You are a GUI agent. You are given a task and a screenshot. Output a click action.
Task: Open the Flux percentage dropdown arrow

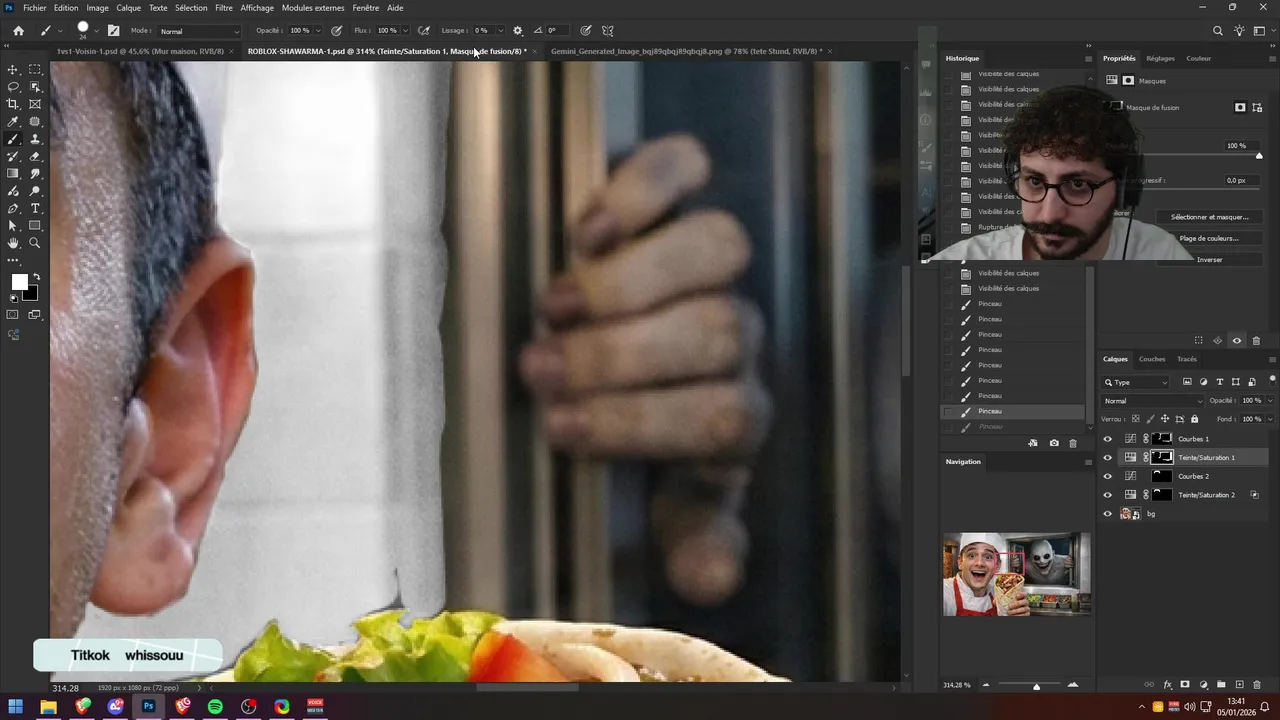click(x=404, y=31)
